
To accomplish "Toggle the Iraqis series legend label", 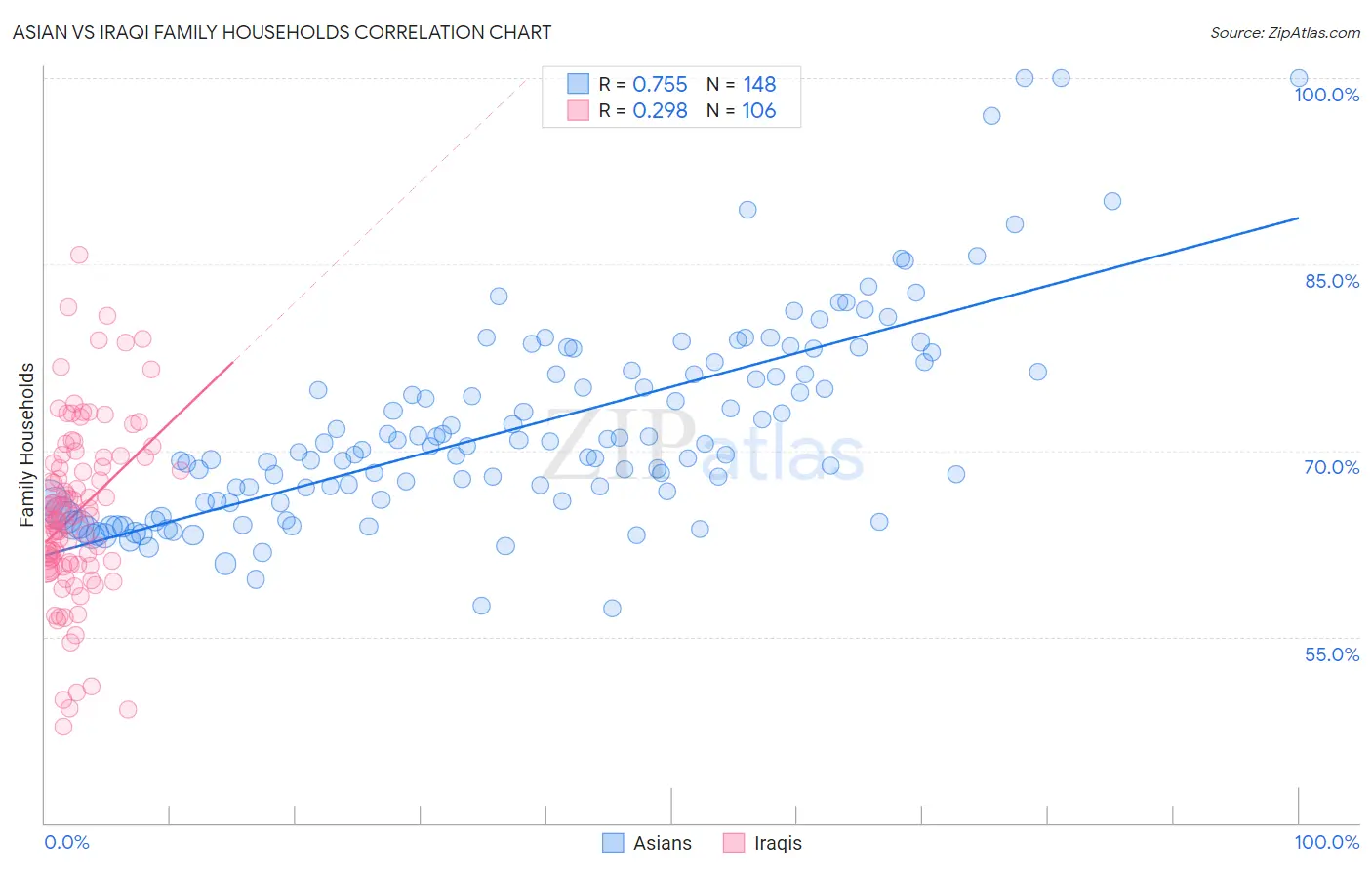I will [x=778, y=843].
